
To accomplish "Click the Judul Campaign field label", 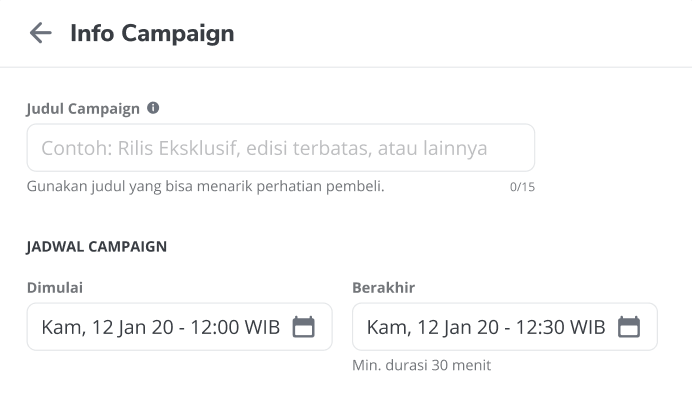I will click(x=83, y=109).
